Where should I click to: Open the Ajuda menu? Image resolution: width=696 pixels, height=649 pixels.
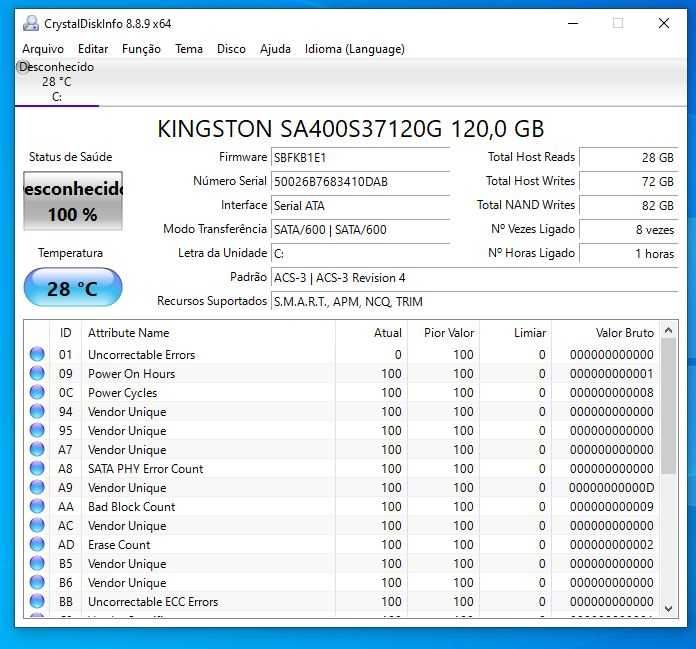(x=275, y=49)
